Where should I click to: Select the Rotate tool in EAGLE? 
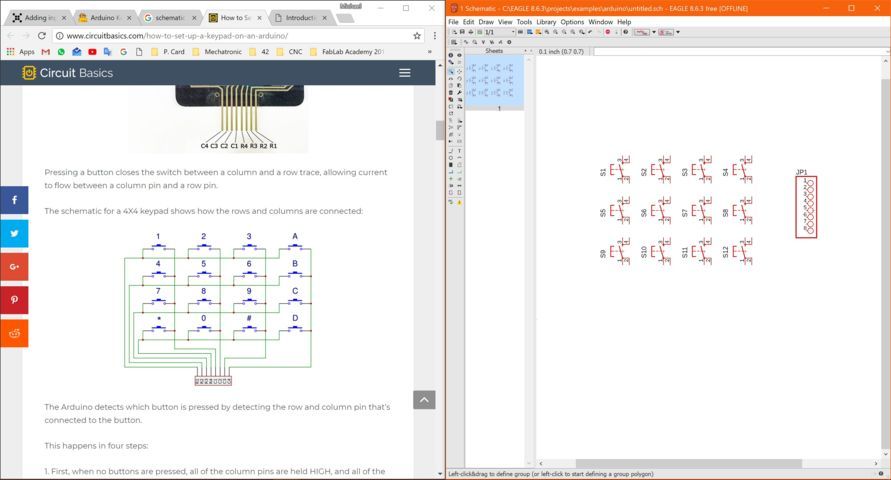[x=459, y=78]
